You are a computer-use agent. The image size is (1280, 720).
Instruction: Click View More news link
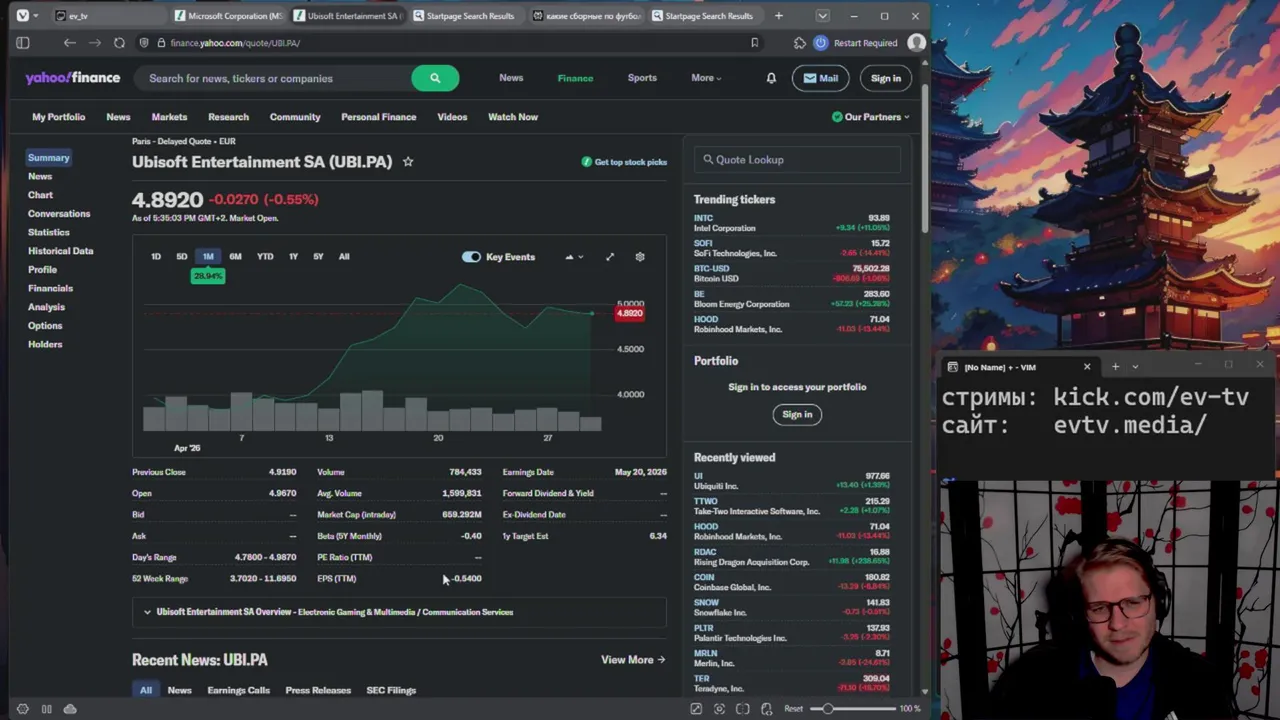tap(633, 660)
